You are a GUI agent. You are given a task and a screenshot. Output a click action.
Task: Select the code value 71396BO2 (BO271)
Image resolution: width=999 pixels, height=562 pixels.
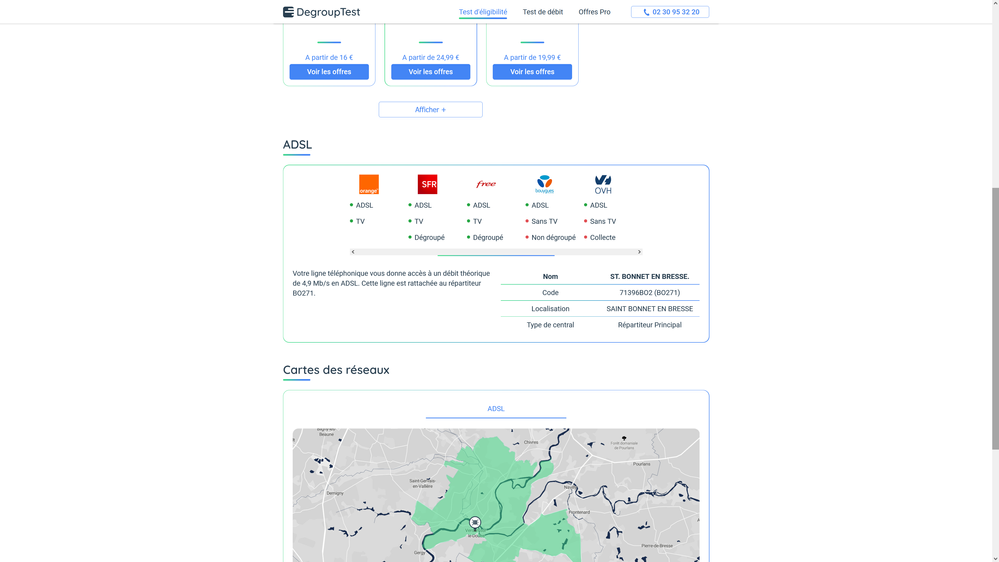649,293
